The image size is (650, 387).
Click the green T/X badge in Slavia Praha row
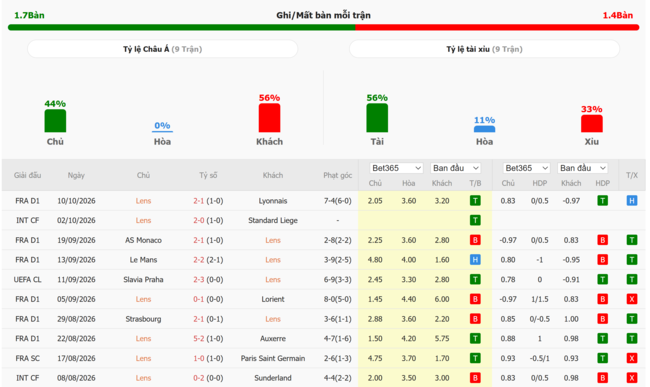tap(631, 280)
